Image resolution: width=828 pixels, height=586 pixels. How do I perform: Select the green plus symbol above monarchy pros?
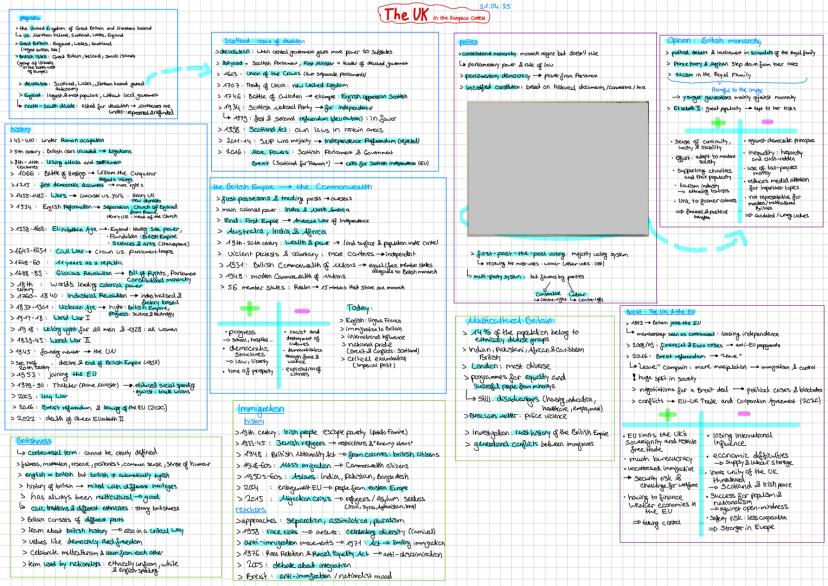click(716, 122)
